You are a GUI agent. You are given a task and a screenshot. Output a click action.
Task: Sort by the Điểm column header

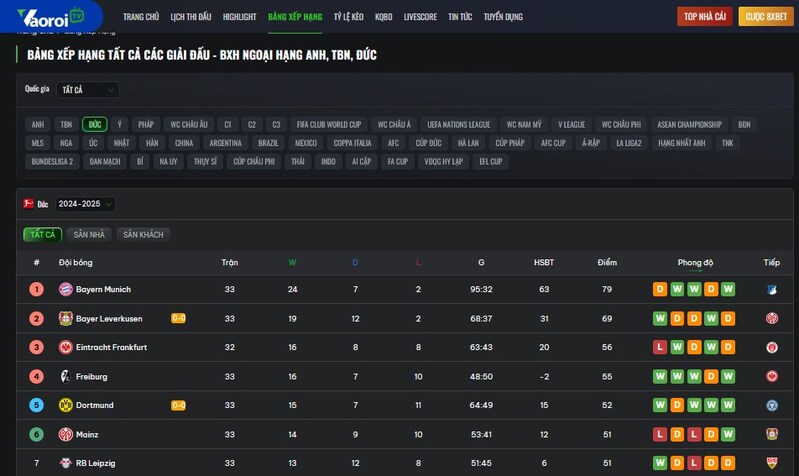(607, 262)
